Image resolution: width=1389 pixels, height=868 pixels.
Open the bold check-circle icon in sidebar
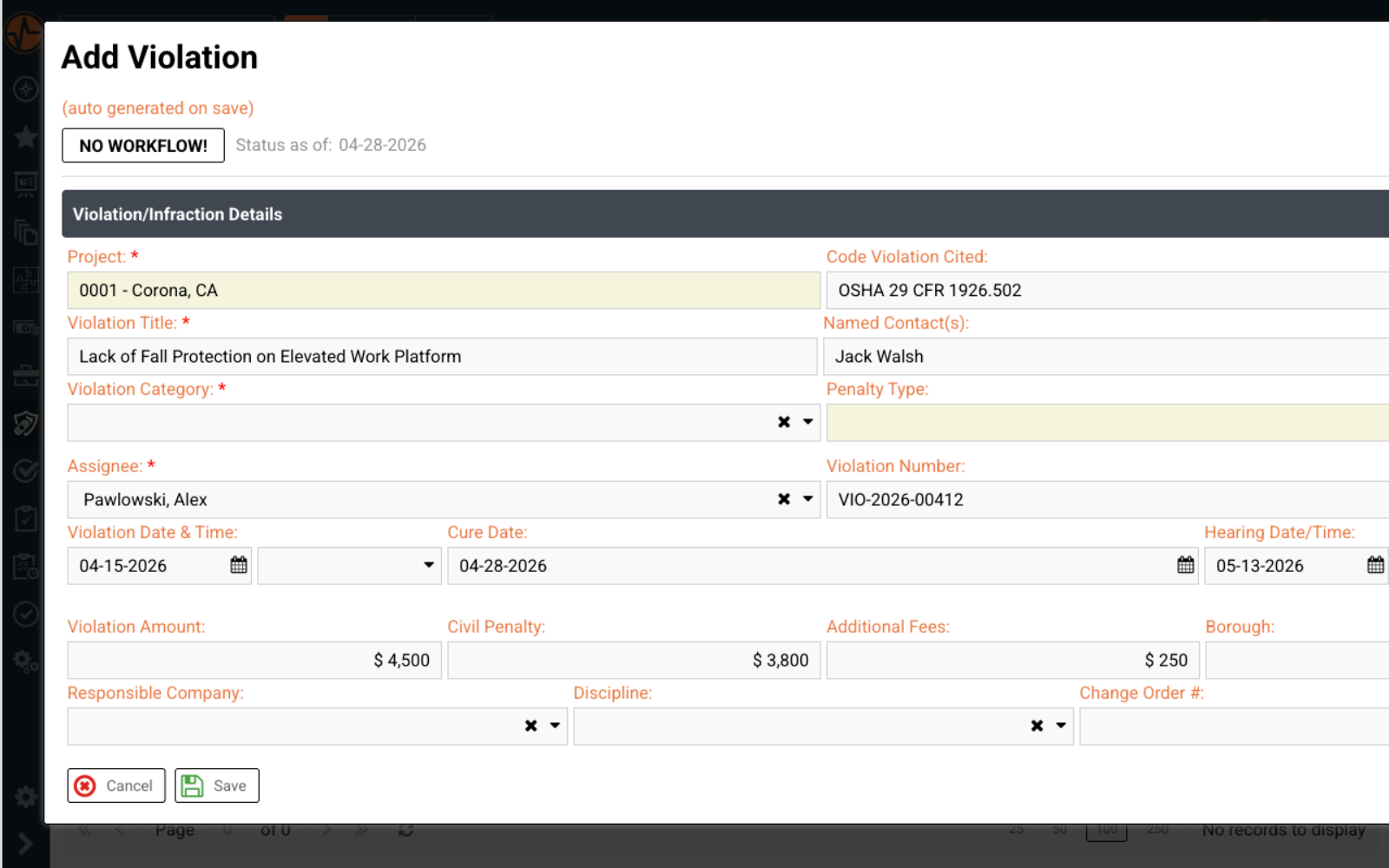tap(25, 470)
